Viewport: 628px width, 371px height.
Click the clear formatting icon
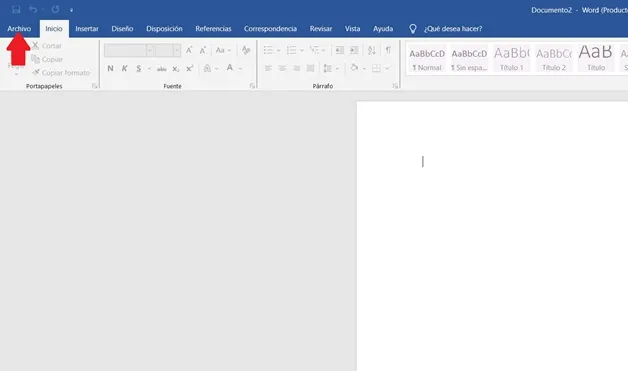(x=246, y=50)
